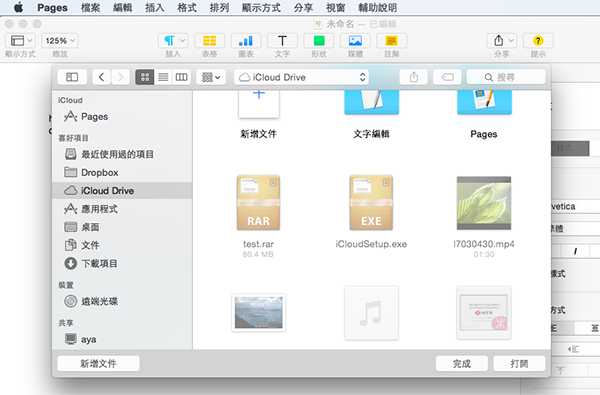
Task: Toggle the dialog sidebar visibility button
Action: (72, 77)
